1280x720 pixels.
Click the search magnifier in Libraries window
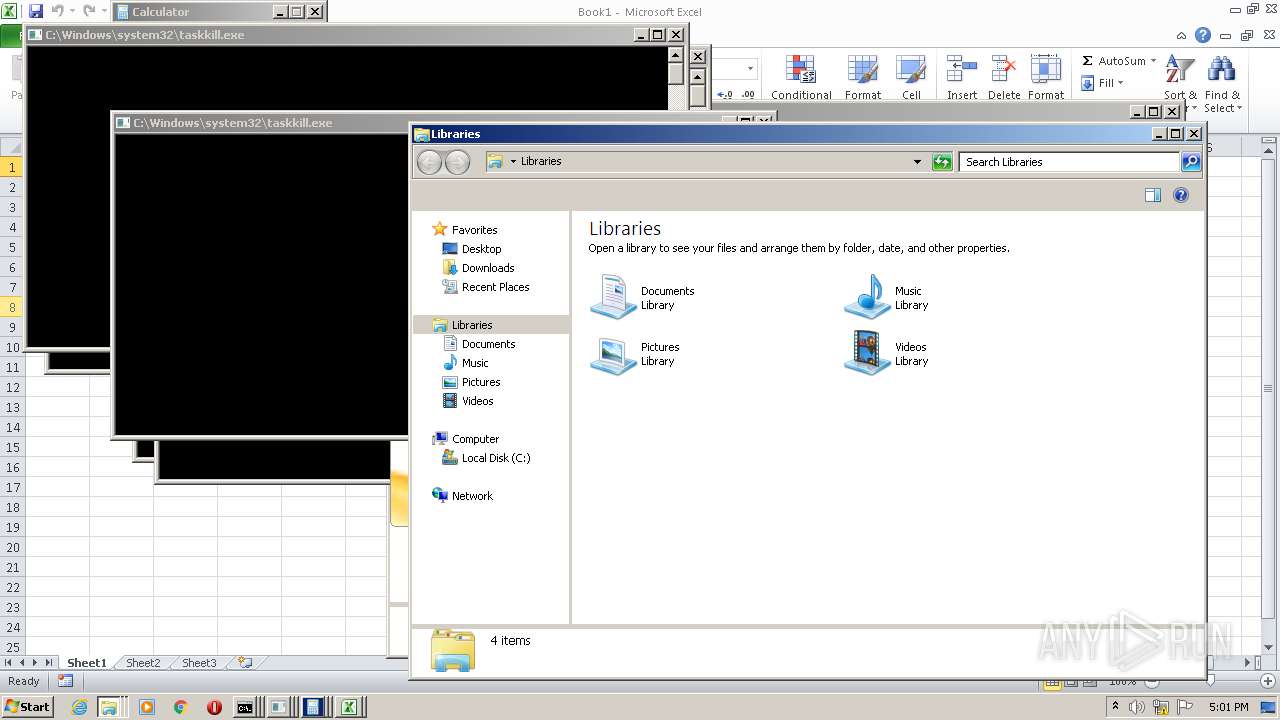(1190, 162)
